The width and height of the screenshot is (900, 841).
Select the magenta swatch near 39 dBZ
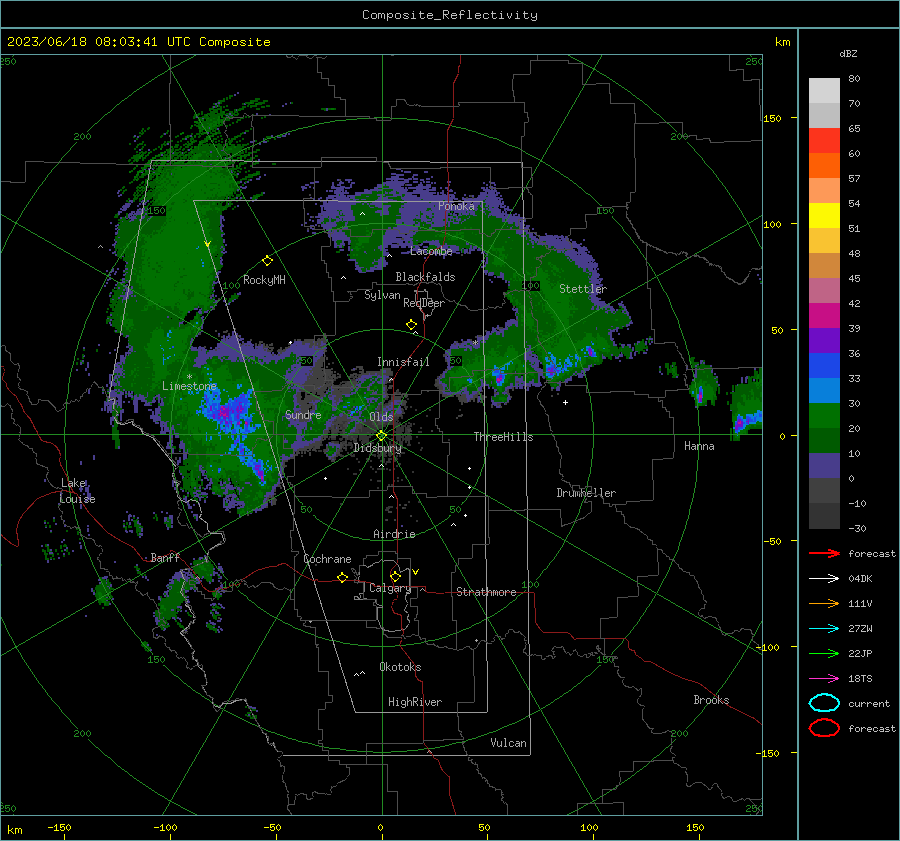click(824, 315)
